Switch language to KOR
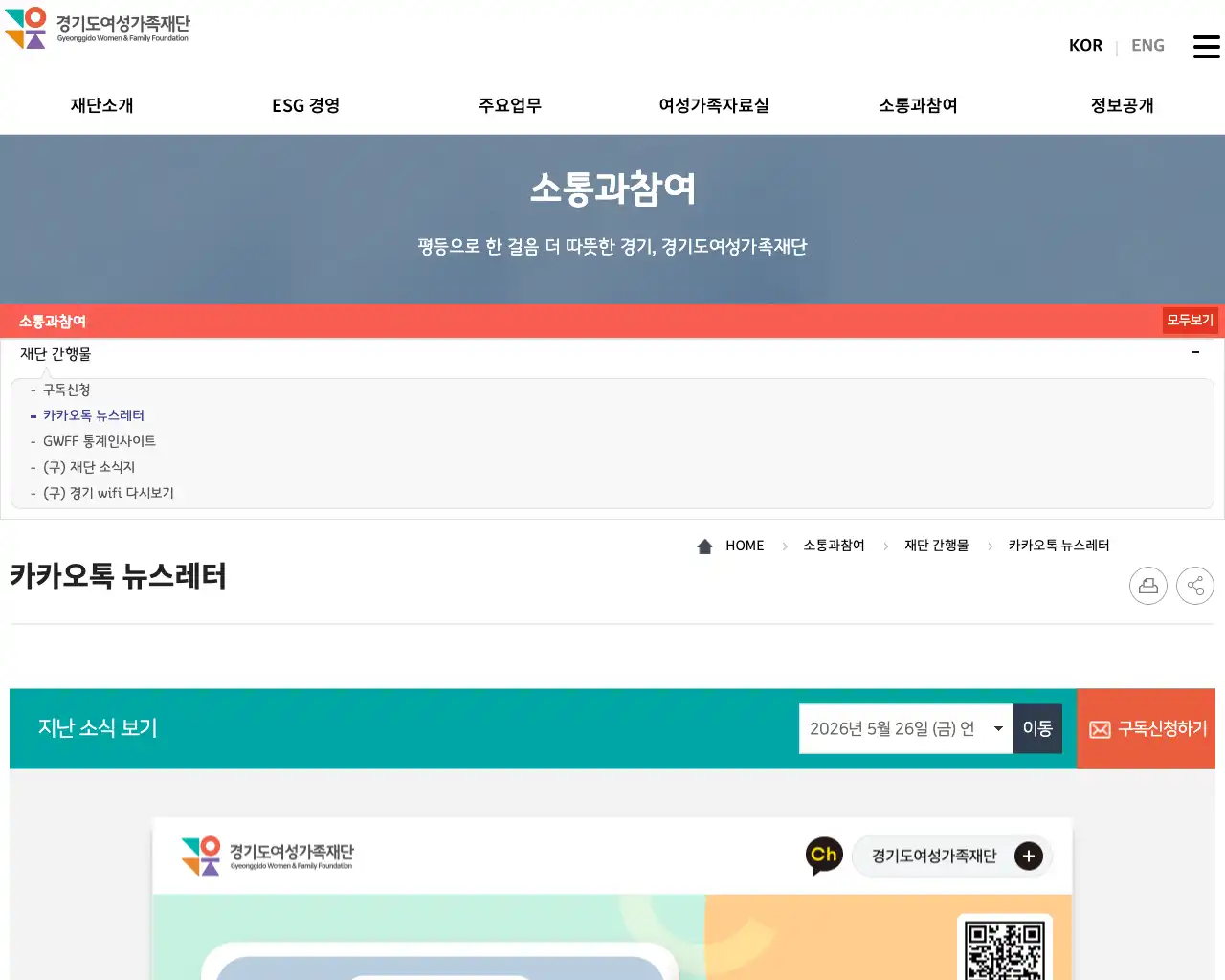 click(x=1085, y=46)
